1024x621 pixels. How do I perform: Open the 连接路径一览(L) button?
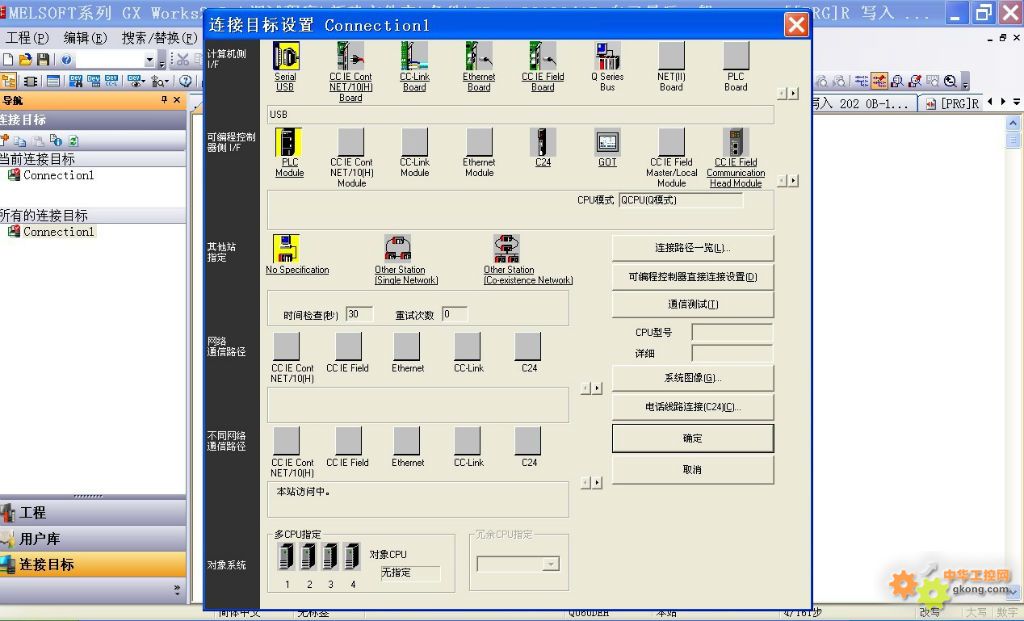(x=693, y=248)
